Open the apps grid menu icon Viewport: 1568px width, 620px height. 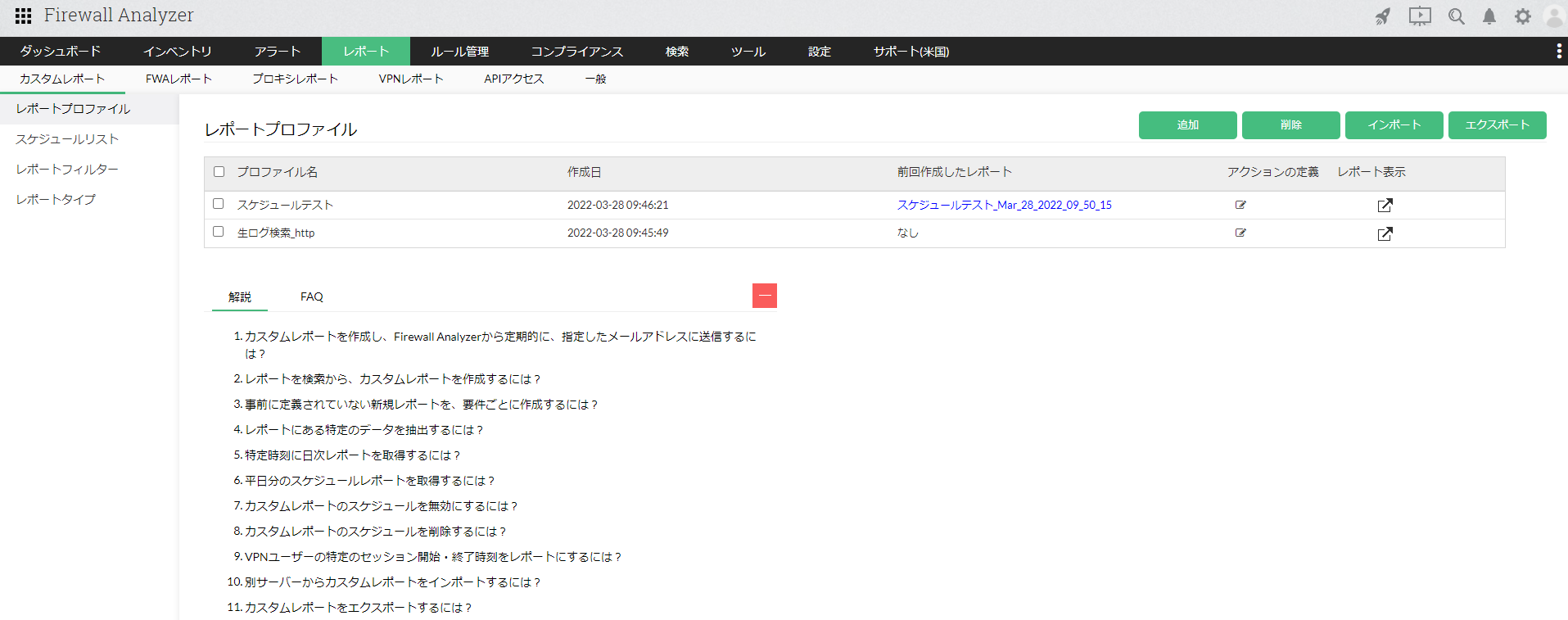point(23,16)
